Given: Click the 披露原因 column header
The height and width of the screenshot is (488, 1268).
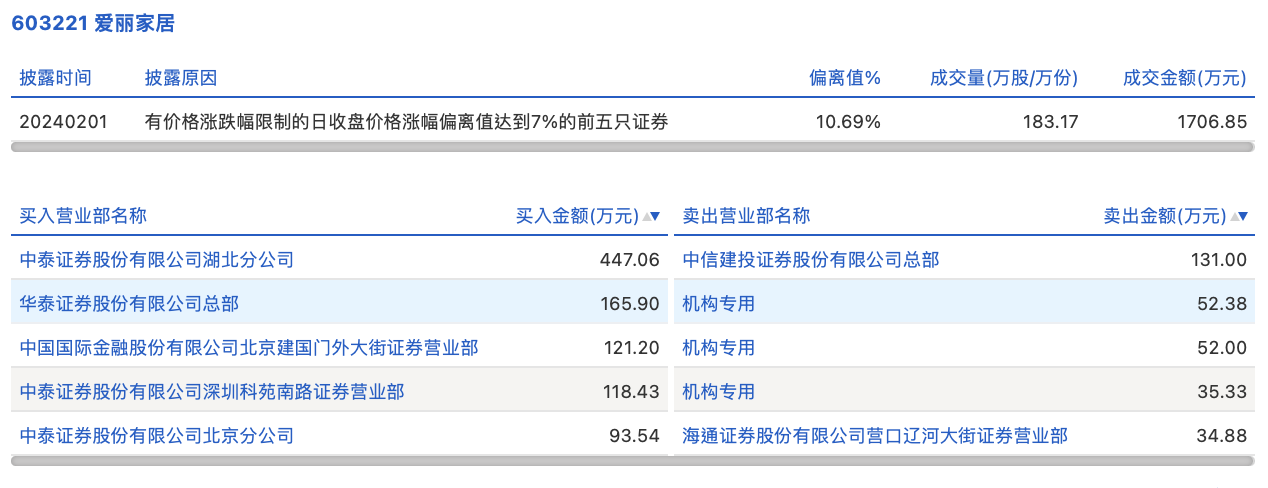Looking at the screenshot, I should [x=181, y=78].
